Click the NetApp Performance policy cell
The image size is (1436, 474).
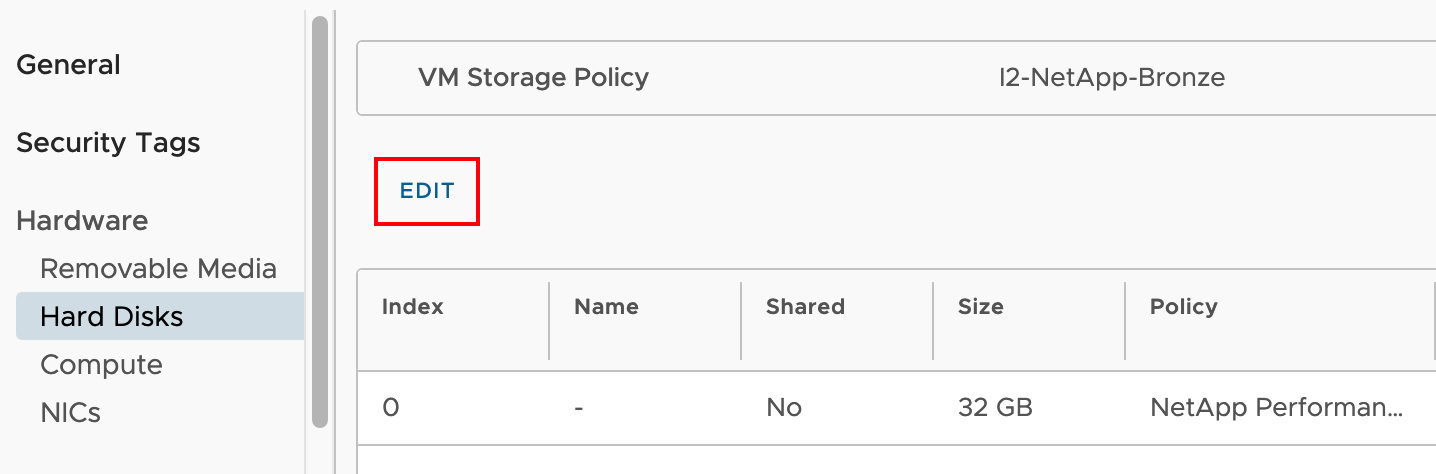(x=1276, y=408)
